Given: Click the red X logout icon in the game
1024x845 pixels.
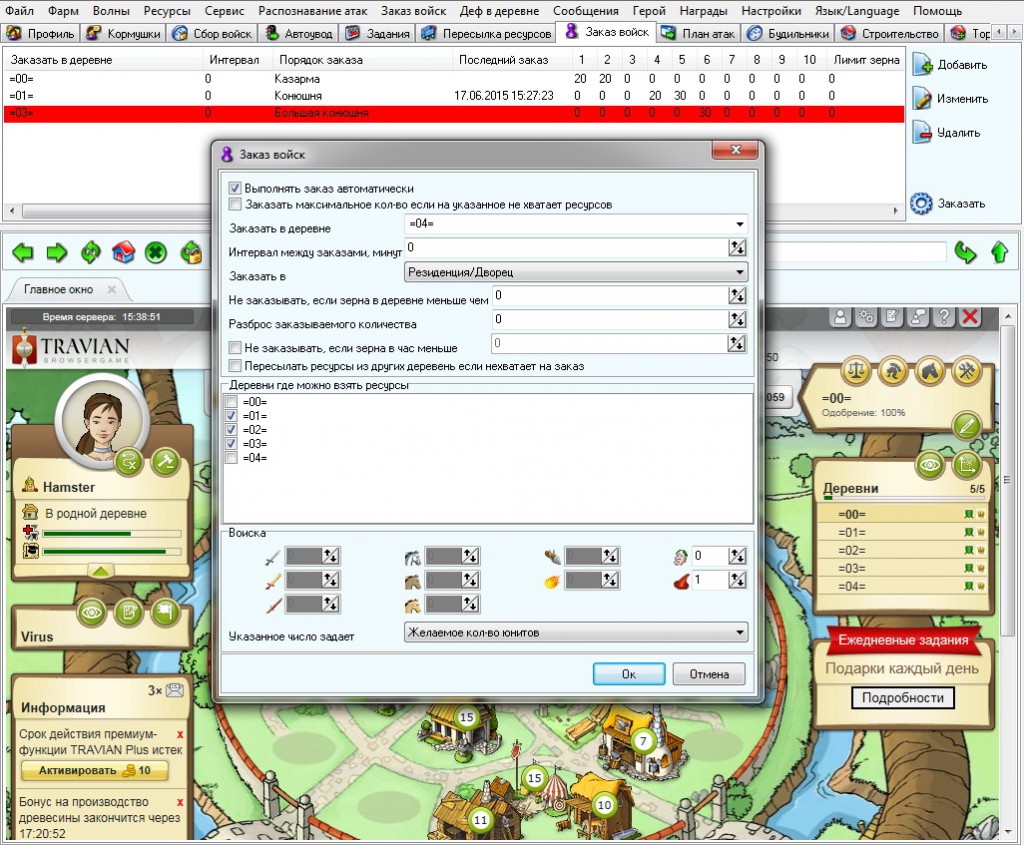Looking at the screenshot, I should 970,317.
